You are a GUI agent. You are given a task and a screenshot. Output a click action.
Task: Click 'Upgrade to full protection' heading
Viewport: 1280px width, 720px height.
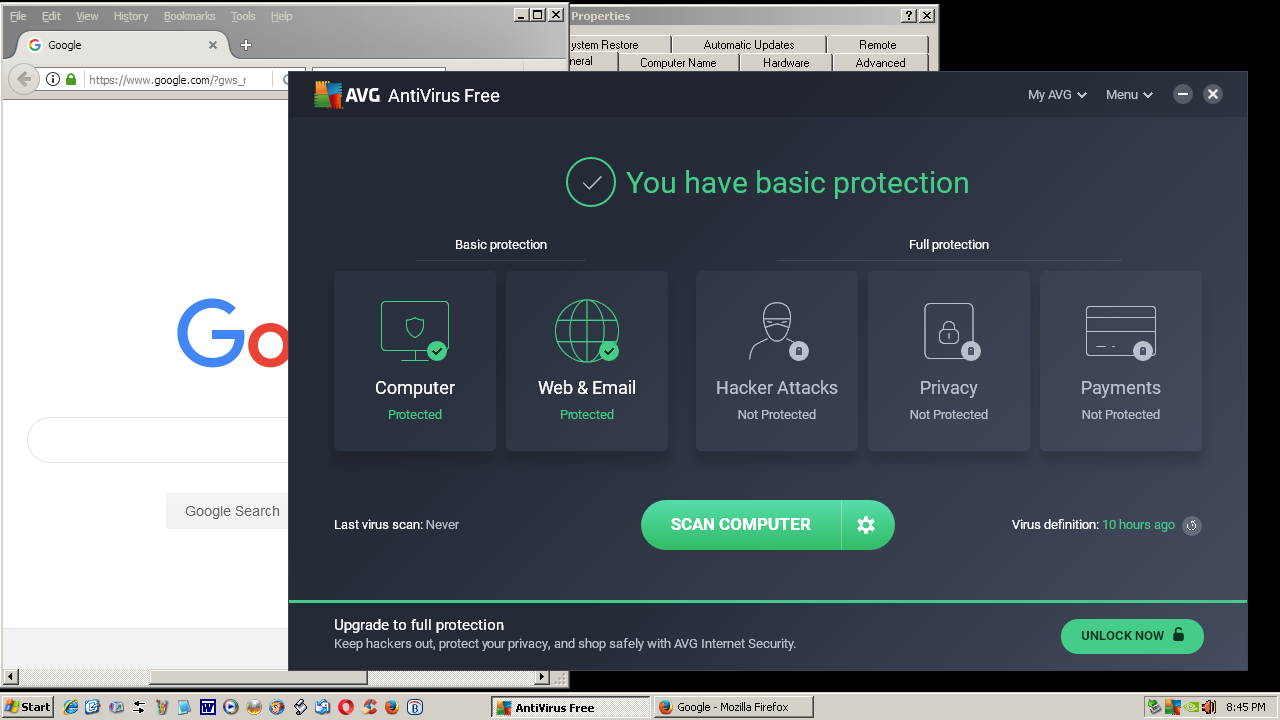(419, 625)
